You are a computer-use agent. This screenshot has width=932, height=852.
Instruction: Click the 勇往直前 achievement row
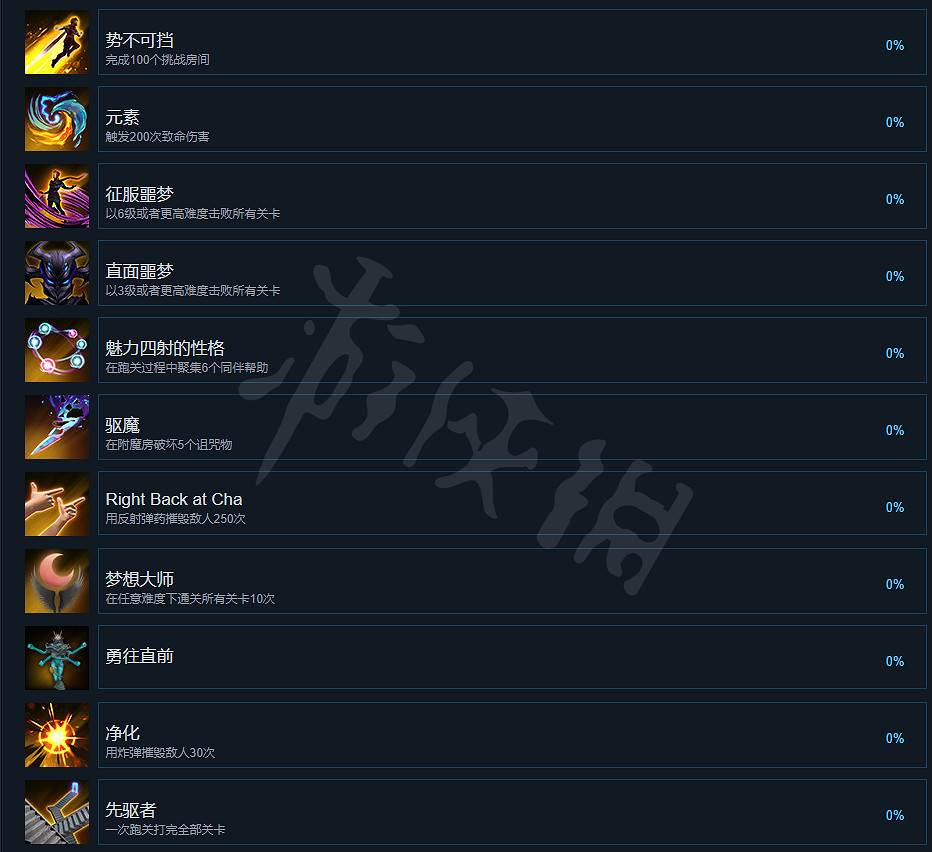pyautogui.click(x=512, y=658)
